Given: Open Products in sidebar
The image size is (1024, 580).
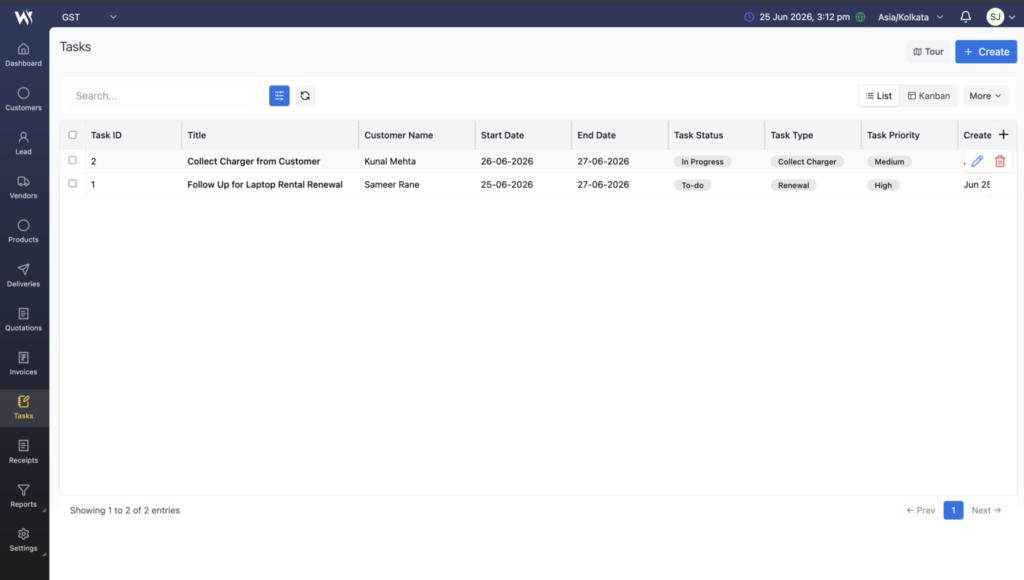Looking at the screenshot, I should click(x=24, y=231).
